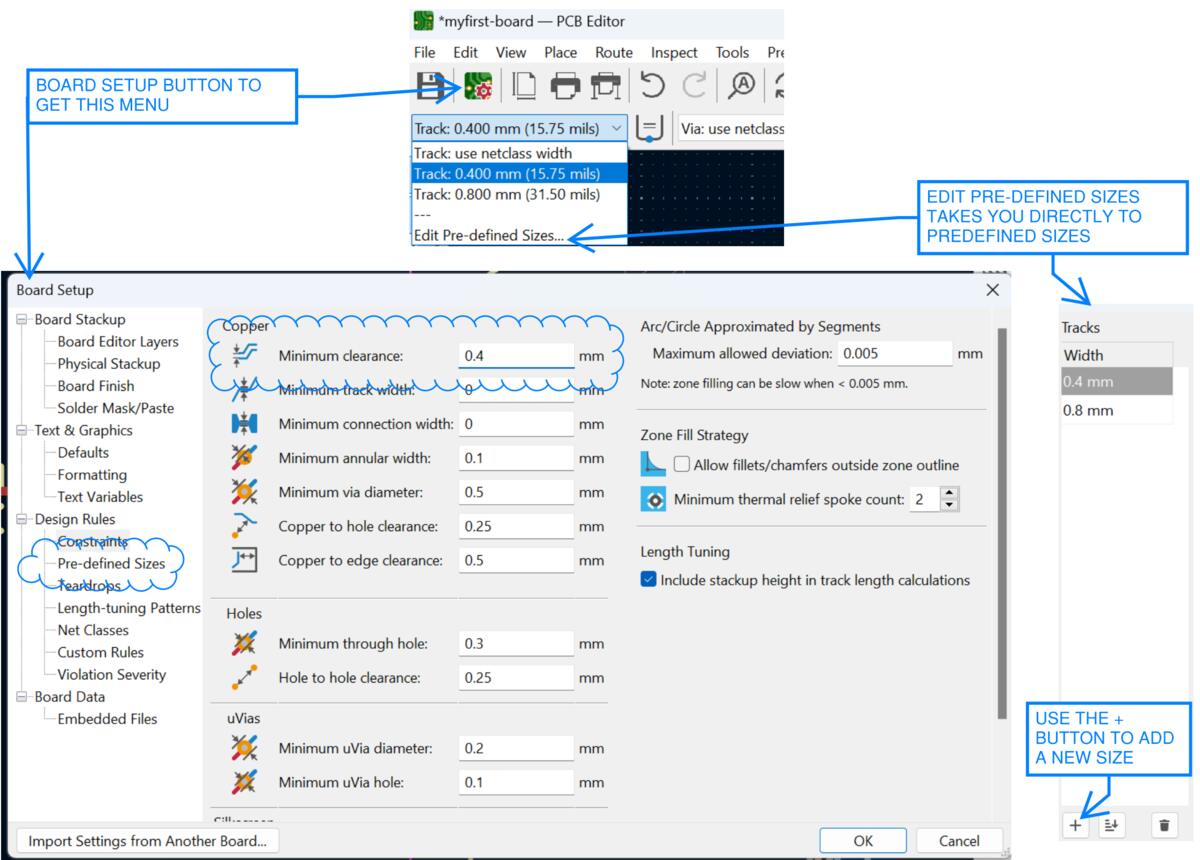
Task: Click the Plot icon in toolbar
Action: (x=604, y=87)
